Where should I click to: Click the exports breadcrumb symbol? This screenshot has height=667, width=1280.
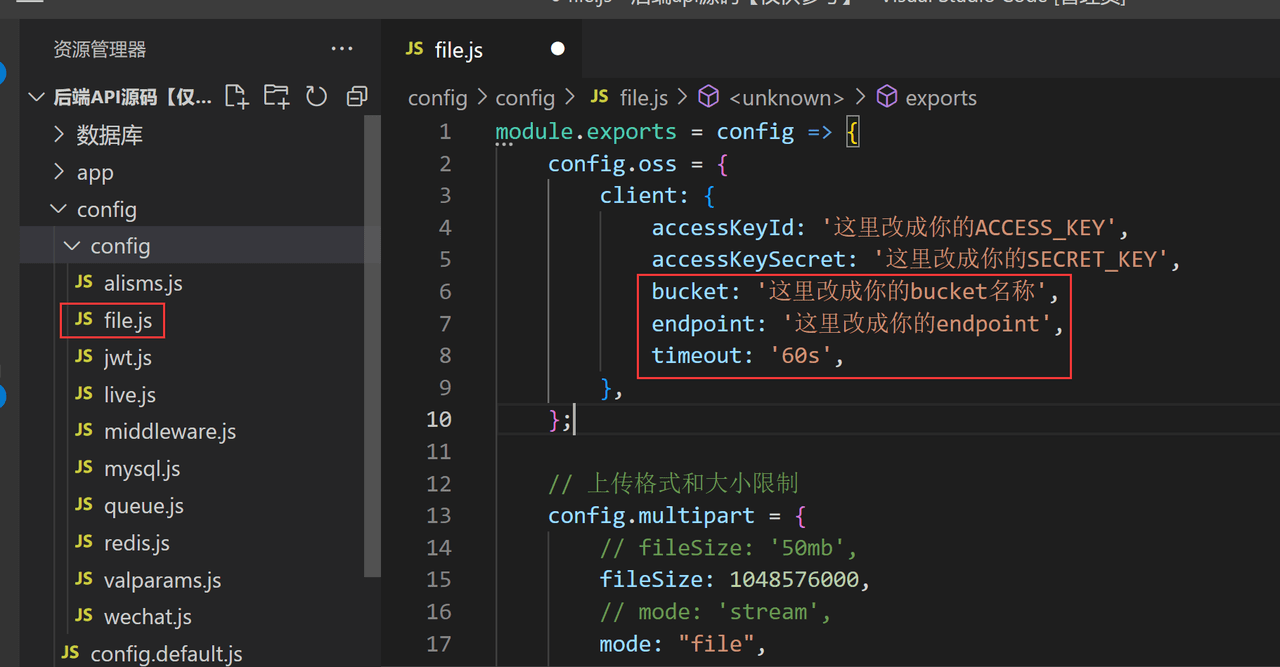point(941,97)
